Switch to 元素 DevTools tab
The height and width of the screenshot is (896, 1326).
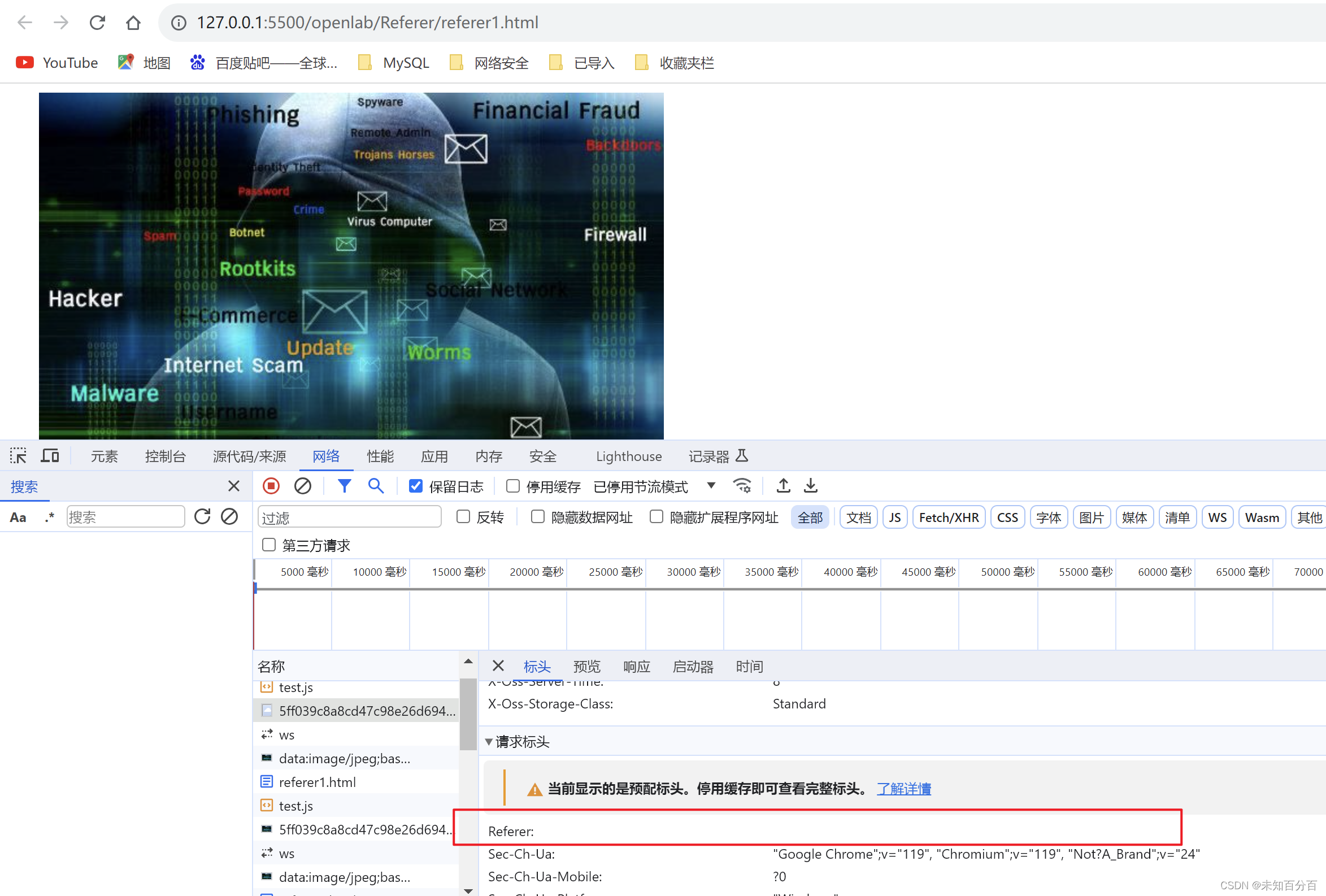[105, 456]
